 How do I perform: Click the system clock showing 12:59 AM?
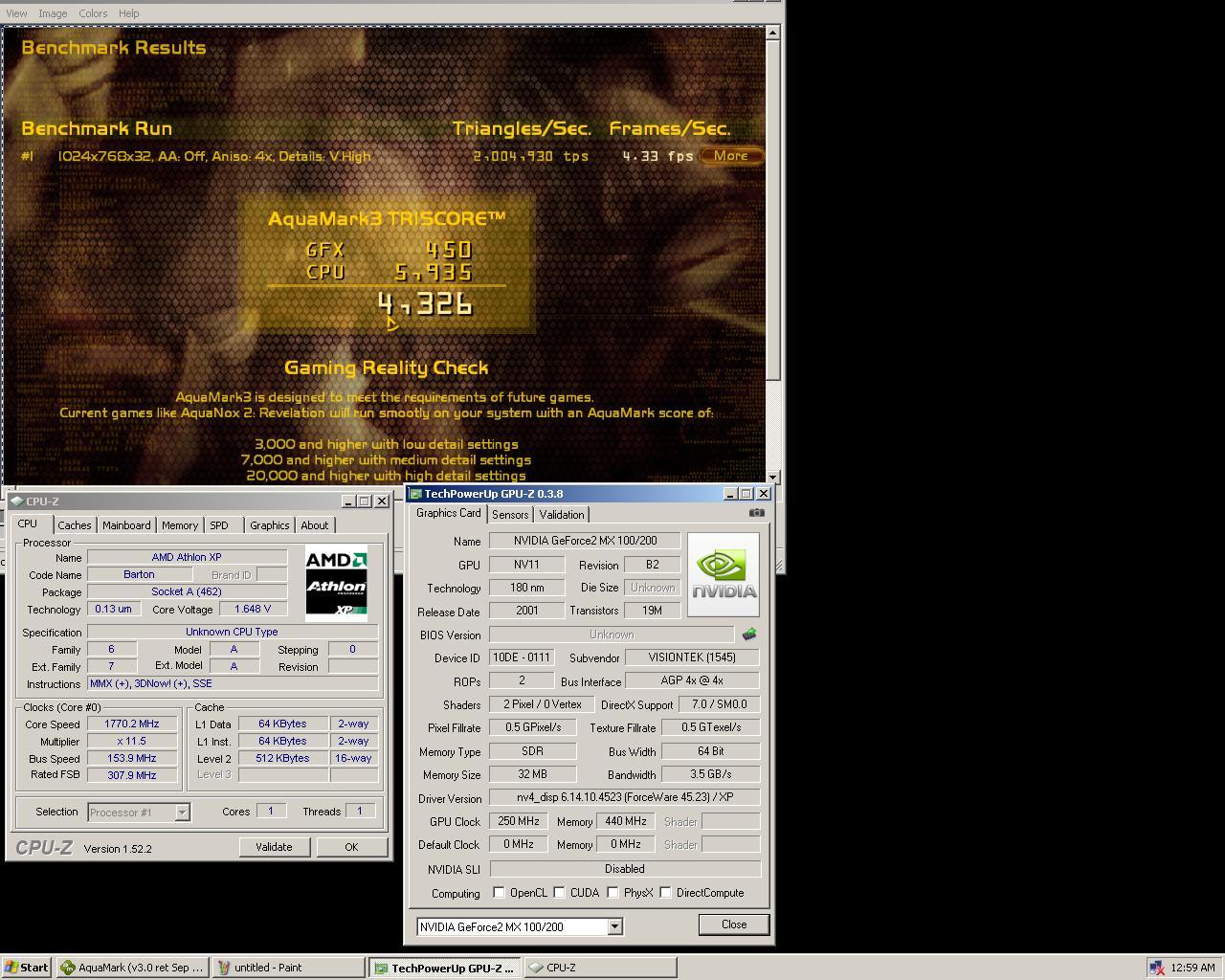1192,968
